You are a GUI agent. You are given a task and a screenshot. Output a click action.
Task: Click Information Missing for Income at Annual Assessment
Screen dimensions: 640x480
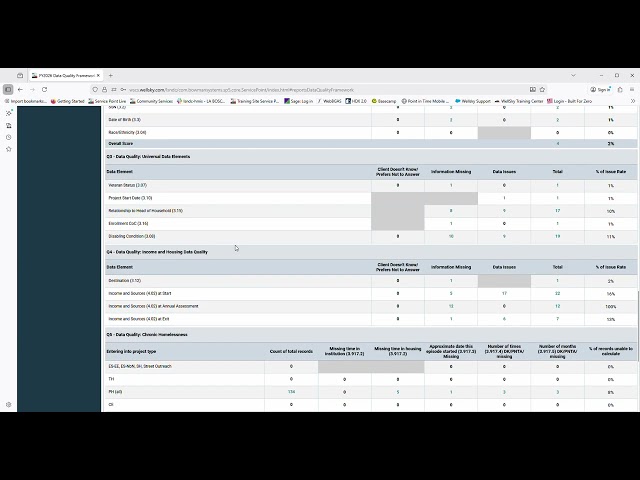(x=451, y=306)
